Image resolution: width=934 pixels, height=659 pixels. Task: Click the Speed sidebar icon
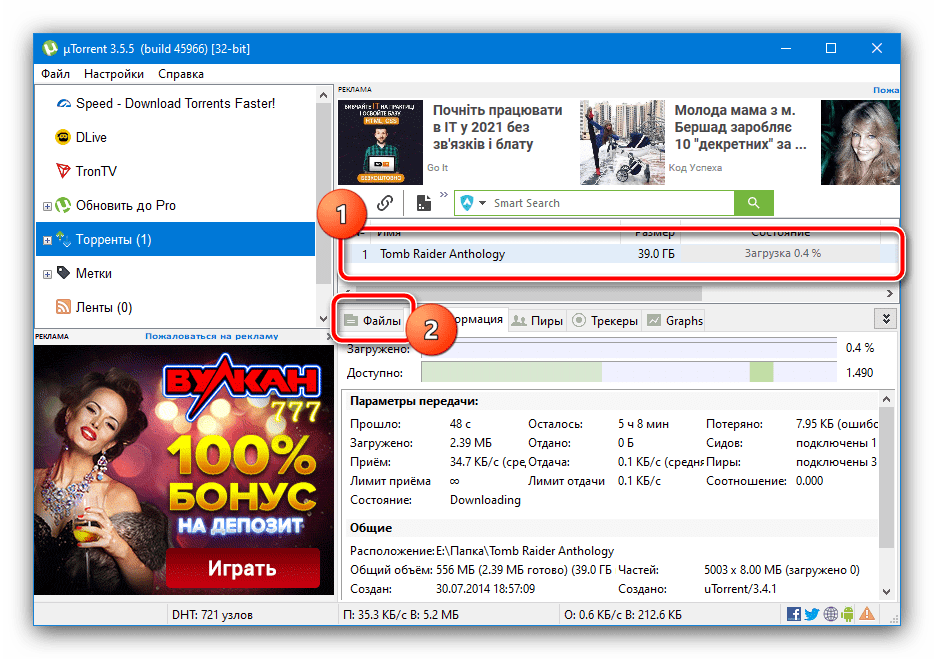click(x=63, y=104)
